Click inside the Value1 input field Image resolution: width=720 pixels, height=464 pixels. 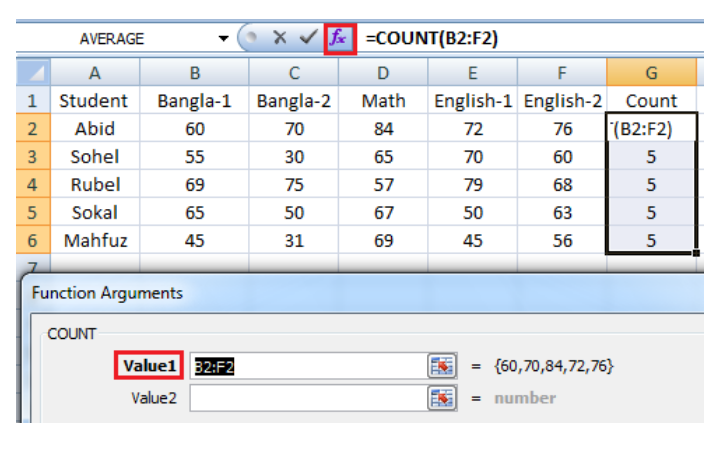306,366
